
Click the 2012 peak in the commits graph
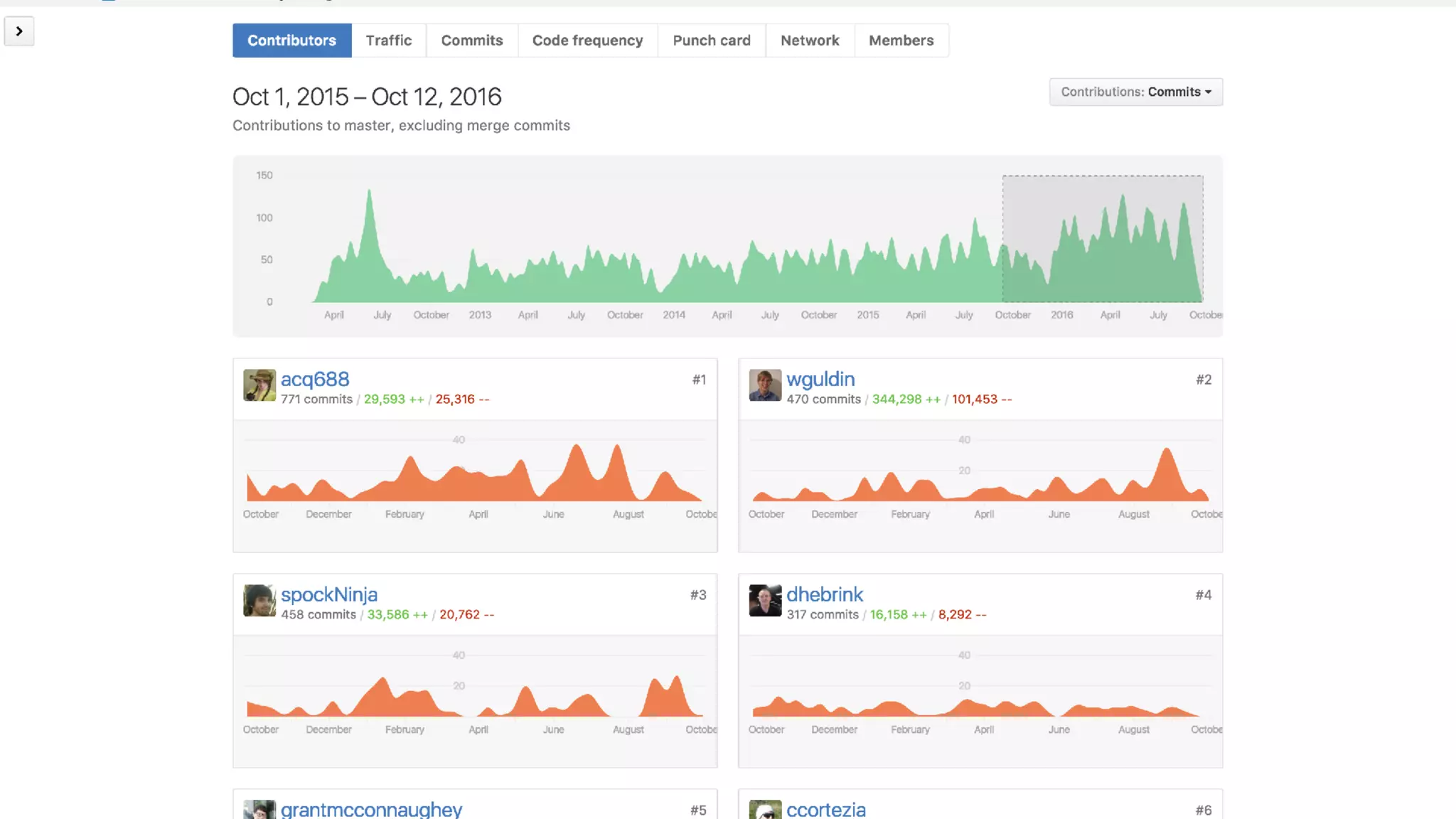(369, 196)
